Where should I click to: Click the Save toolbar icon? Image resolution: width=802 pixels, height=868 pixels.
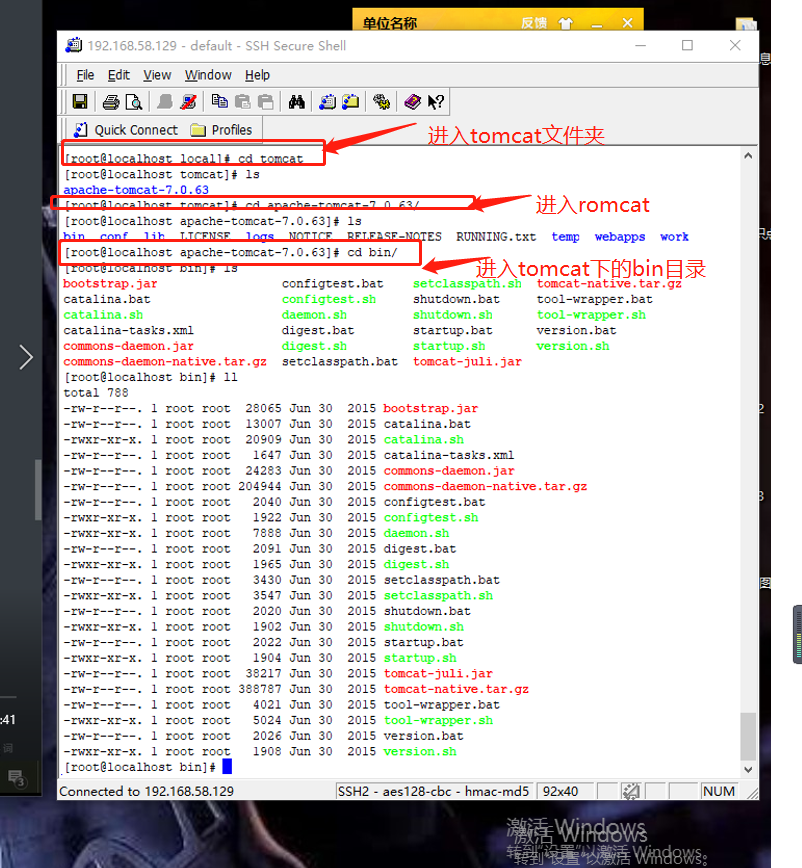click(80, 102)
